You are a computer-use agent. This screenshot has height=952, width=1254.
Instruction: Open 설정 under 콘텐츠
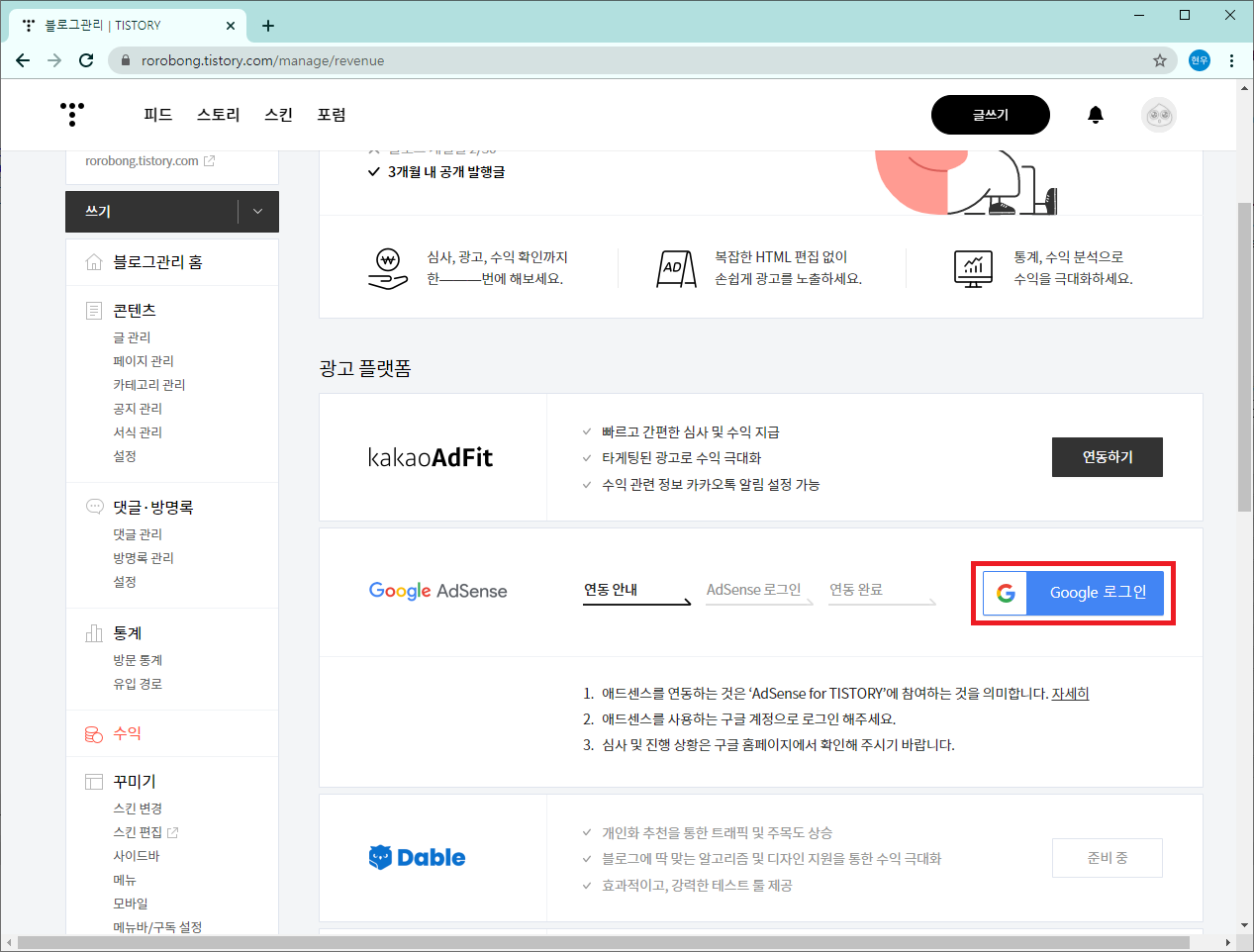point(125,456)
